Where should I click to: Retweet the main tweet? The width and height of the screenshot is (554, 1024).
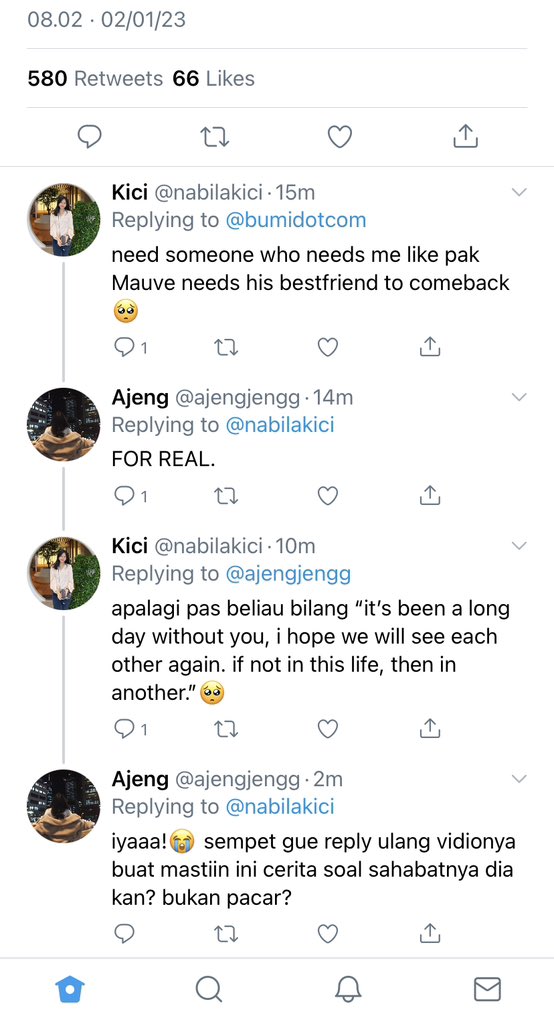point(214,136)
